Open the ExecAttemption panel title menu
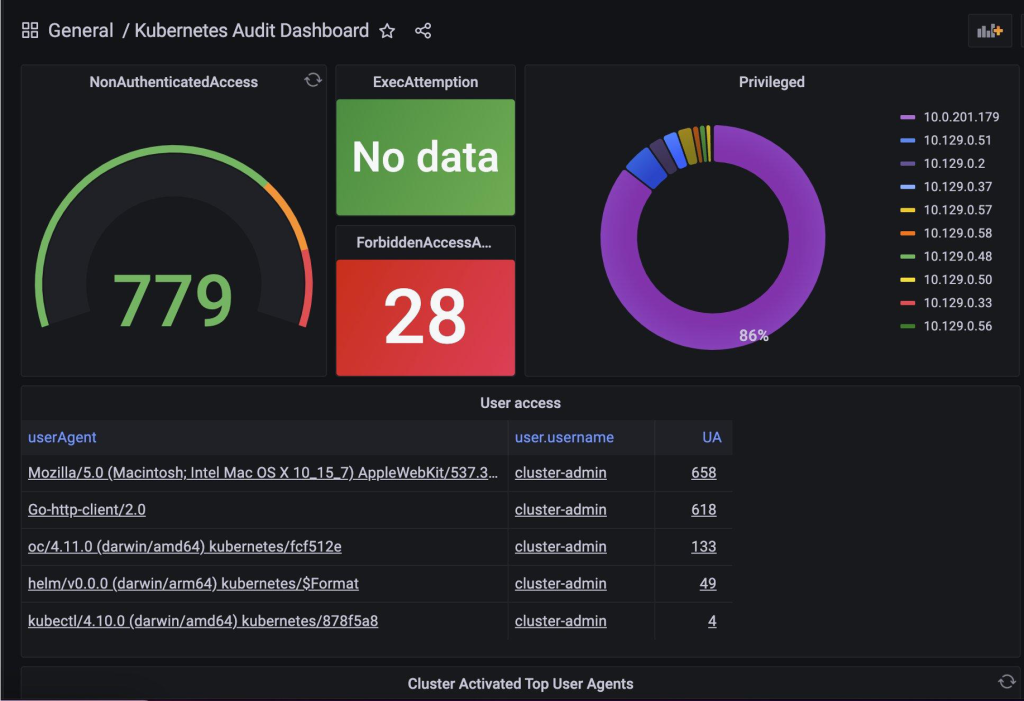Image resolution: width=1024 pixels, height=701 pixels. tap(424, 82)
